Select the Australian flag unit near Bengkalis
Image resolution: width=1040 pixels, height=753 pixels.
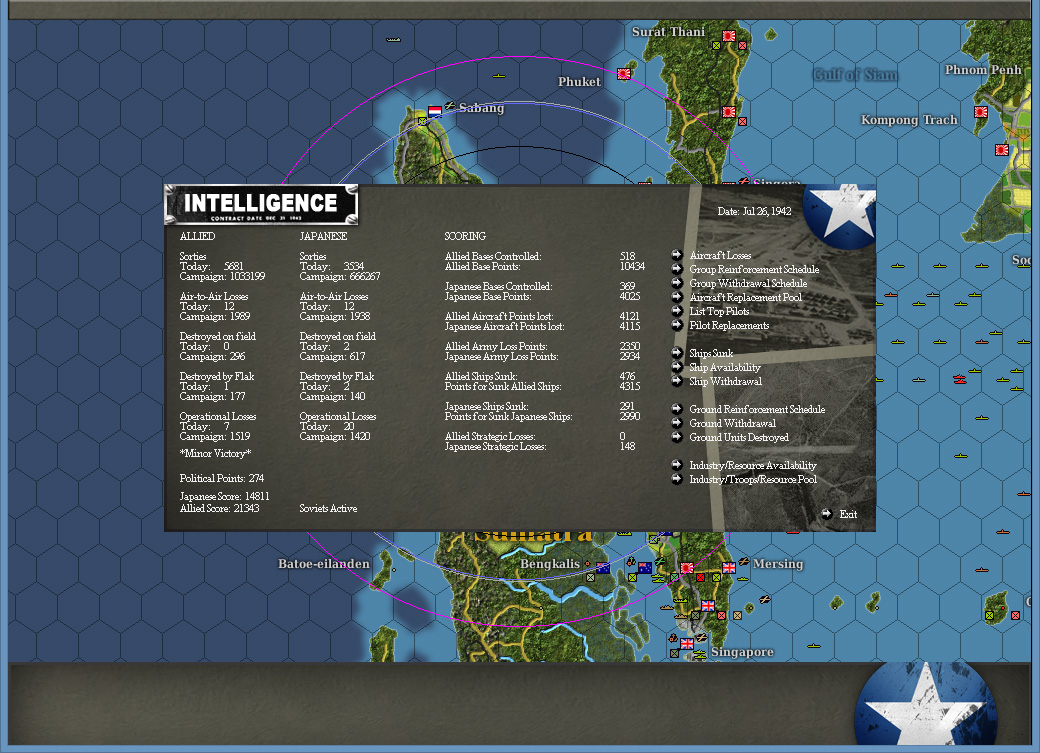(x=603, y=568)
